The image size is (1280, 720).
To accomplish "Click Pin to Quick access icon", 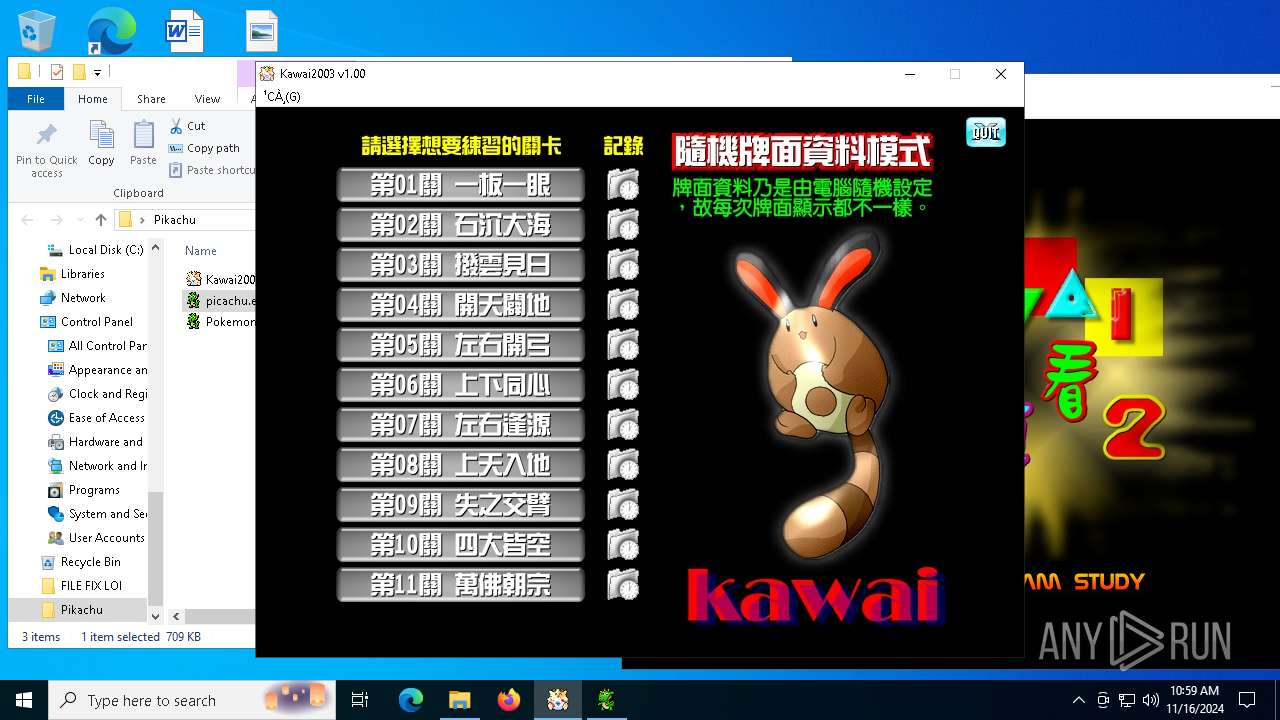I will pos(46,150).
